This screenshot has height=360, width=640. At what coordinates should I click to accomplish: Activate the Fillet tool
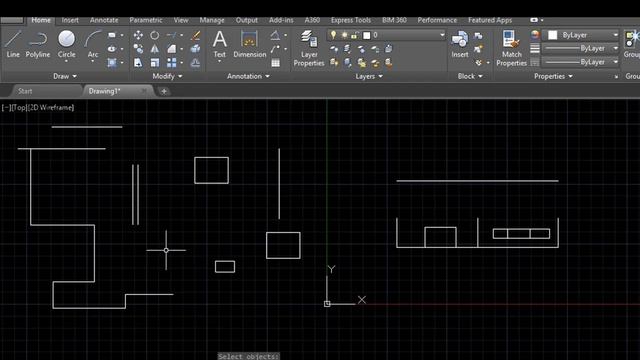click(x=171, y=49)
